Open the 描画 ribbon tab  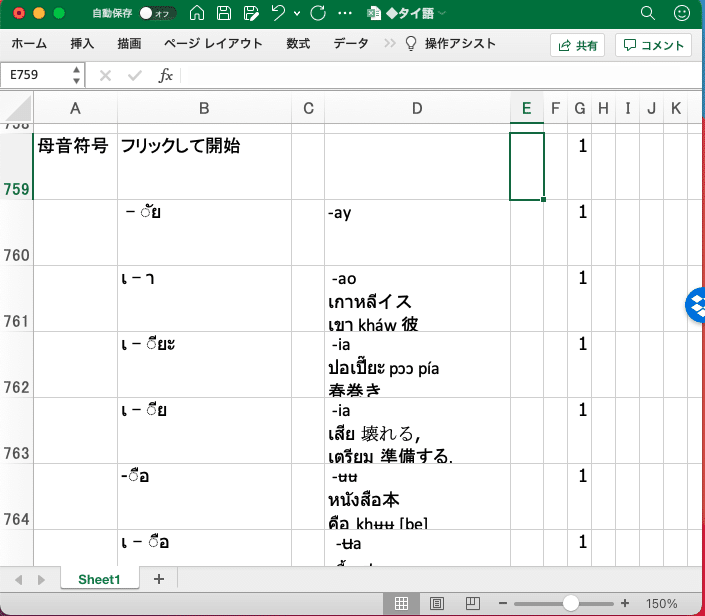pos(129,44)
